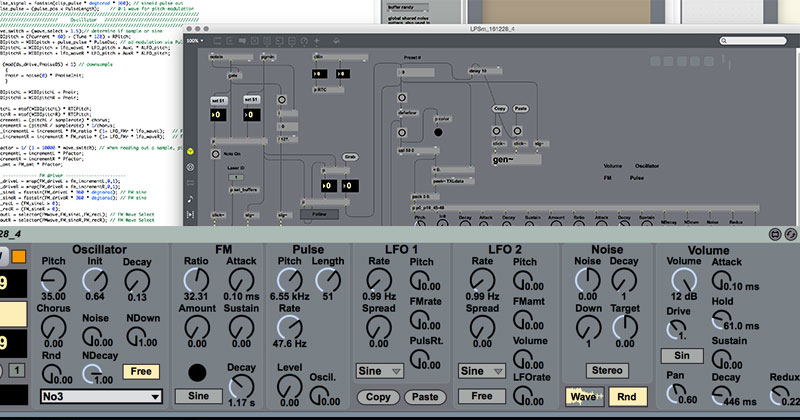Click the black circle in FM section
The height and width of the screenshot is (420, 800).
click(x=198, y=372)
